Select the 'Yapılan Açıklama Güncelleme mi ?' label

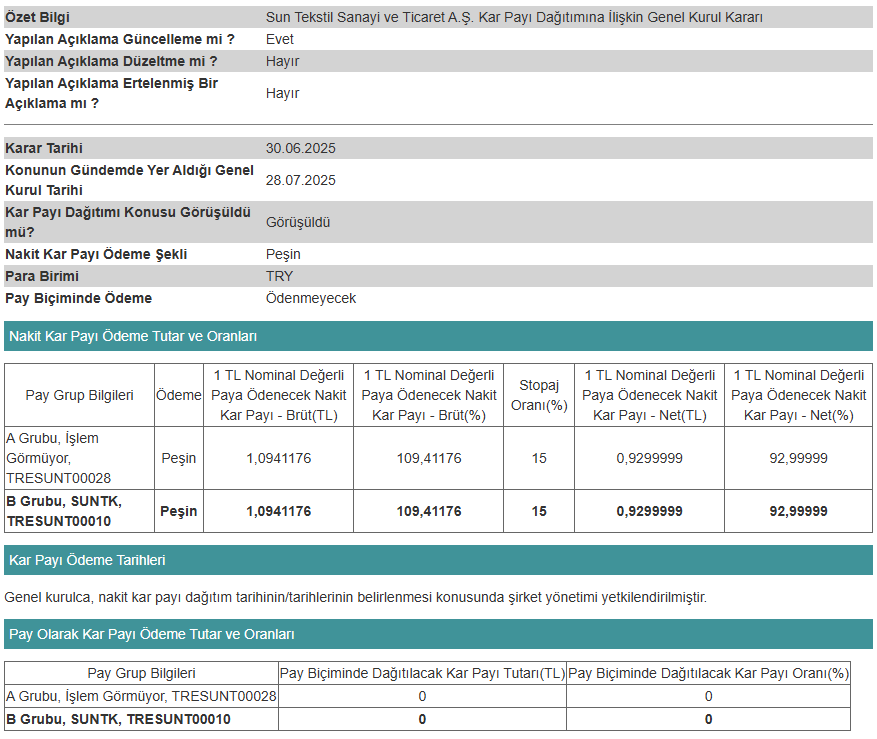tap(120, 39)
